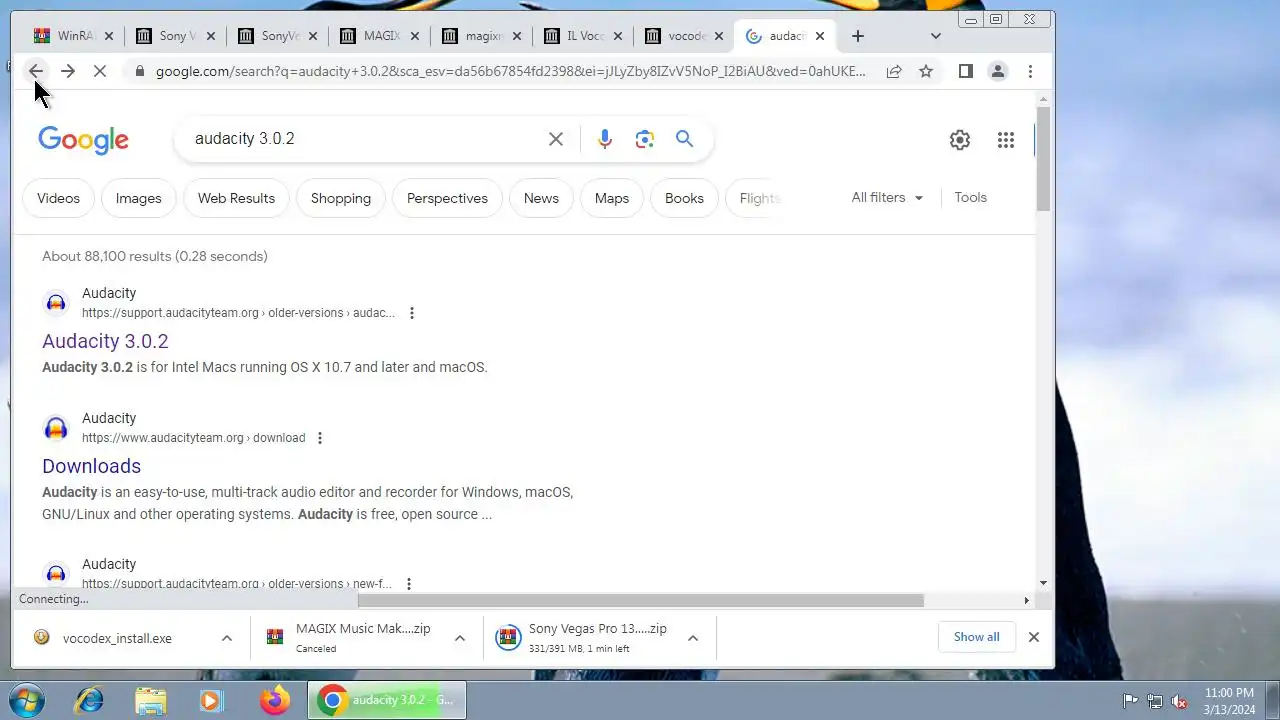This screenshot has height=720, width=1280.
Task: Close the WinRAR tab
Action: (108, 36)
